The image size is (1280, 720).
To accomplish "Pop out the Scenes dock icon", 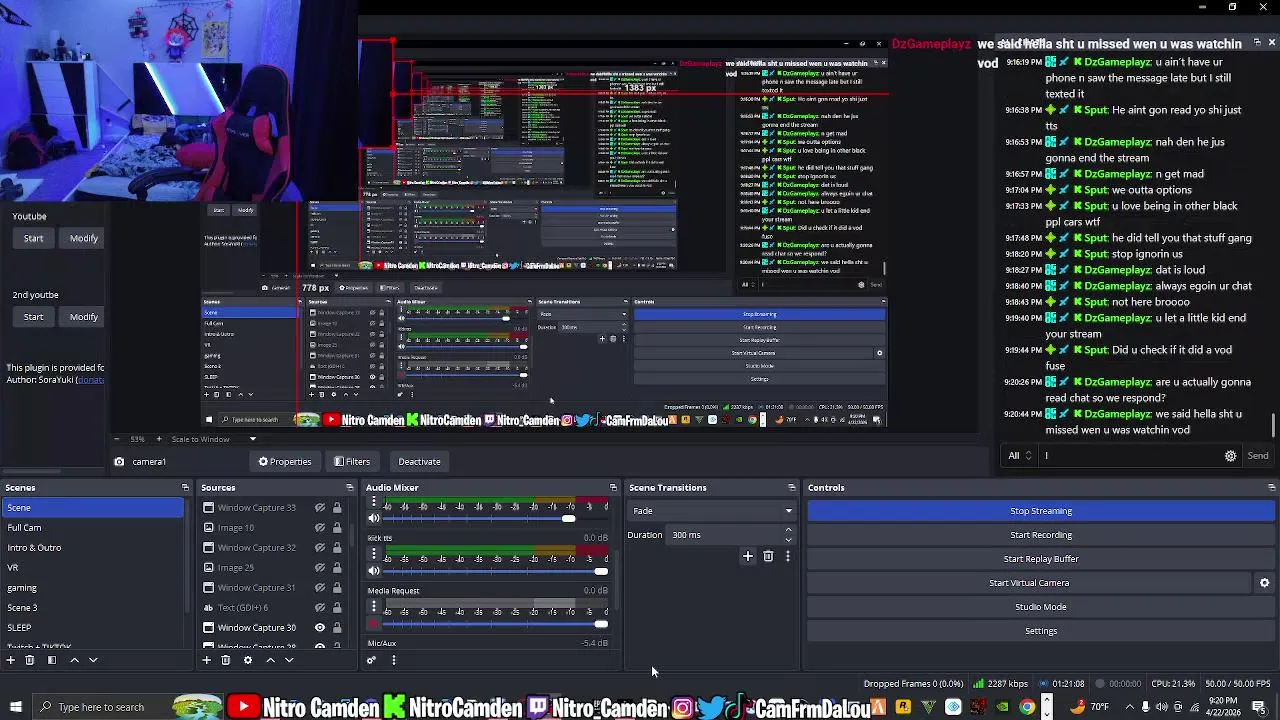I will click(x=185, y=488).
